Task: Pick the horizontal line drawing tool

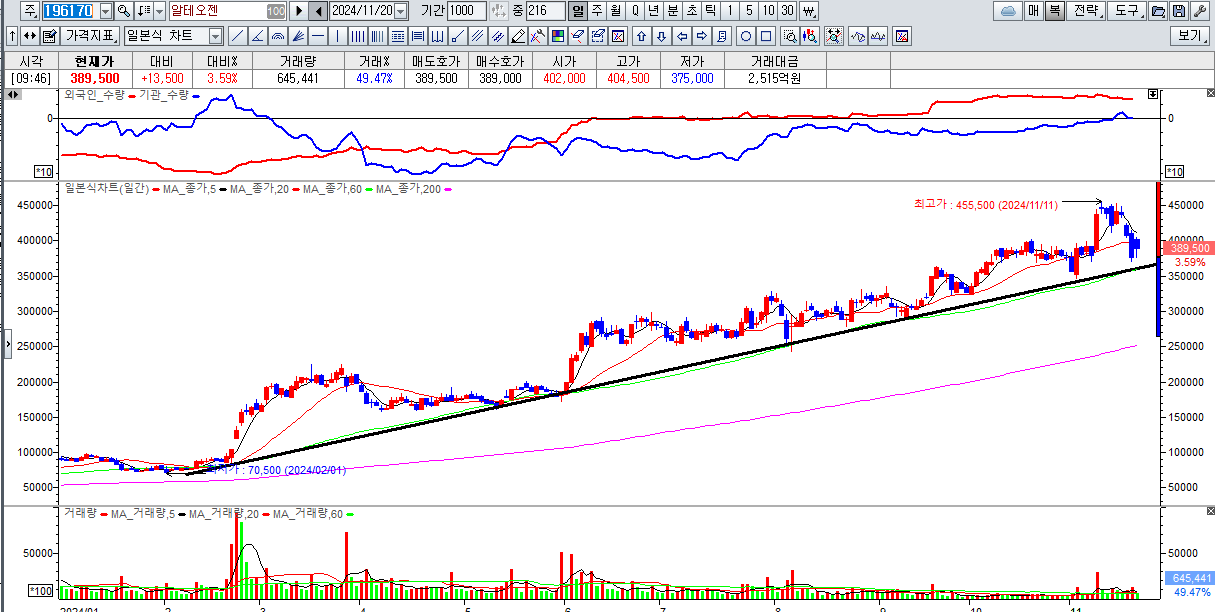Action: point(318,36)
